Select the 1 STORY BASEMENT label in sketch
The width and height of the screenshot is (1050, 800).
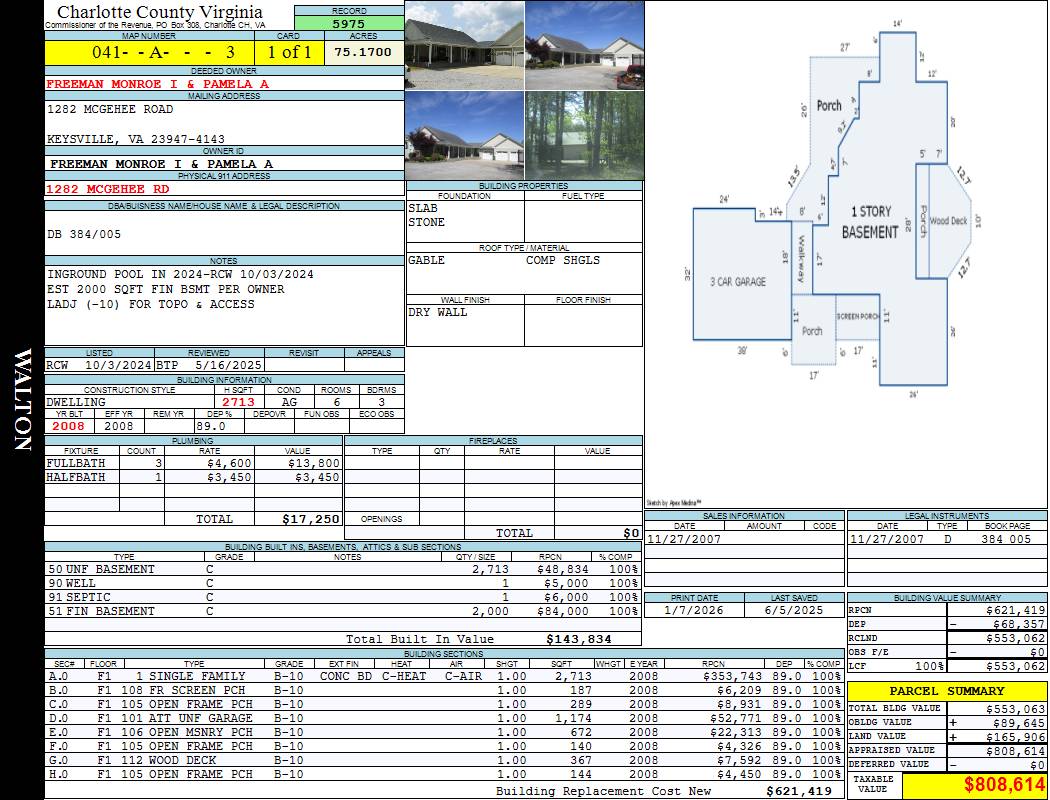pos(870,222)
